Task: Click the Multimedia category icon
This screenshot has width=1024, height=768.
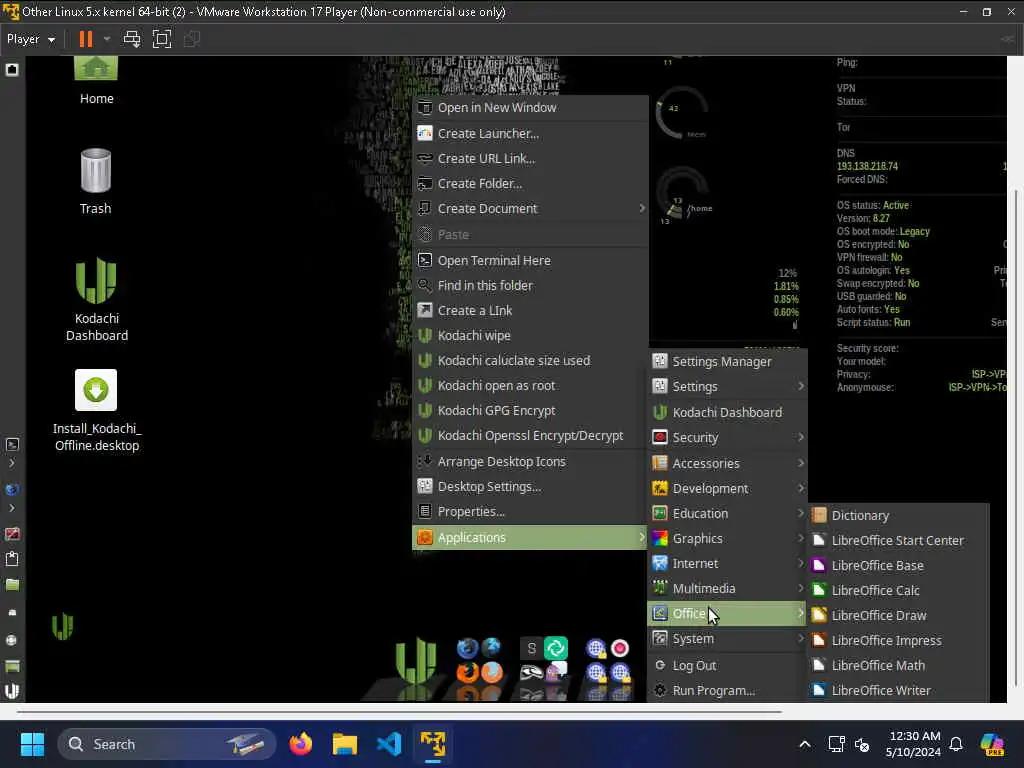Action: pos(660,588)
